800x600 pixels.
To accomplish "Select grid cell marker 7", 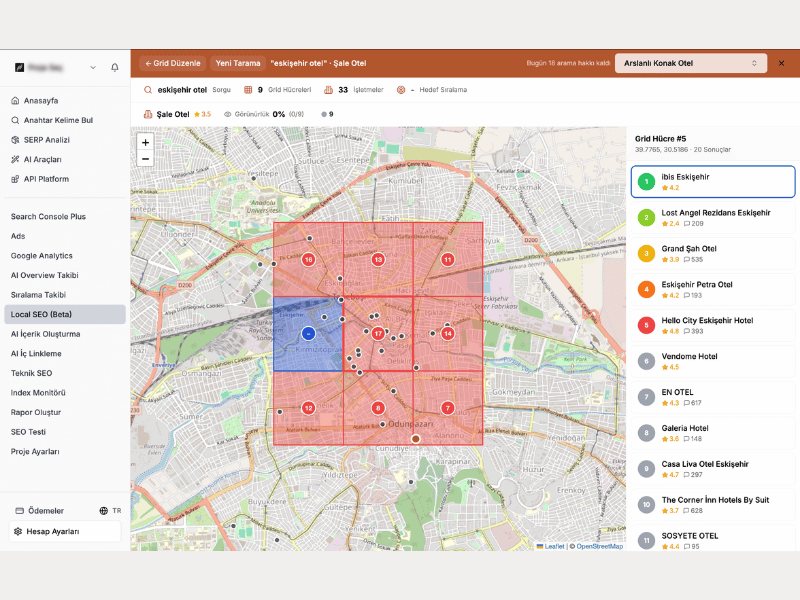I will pyautogui.click(x=447, y=408).
